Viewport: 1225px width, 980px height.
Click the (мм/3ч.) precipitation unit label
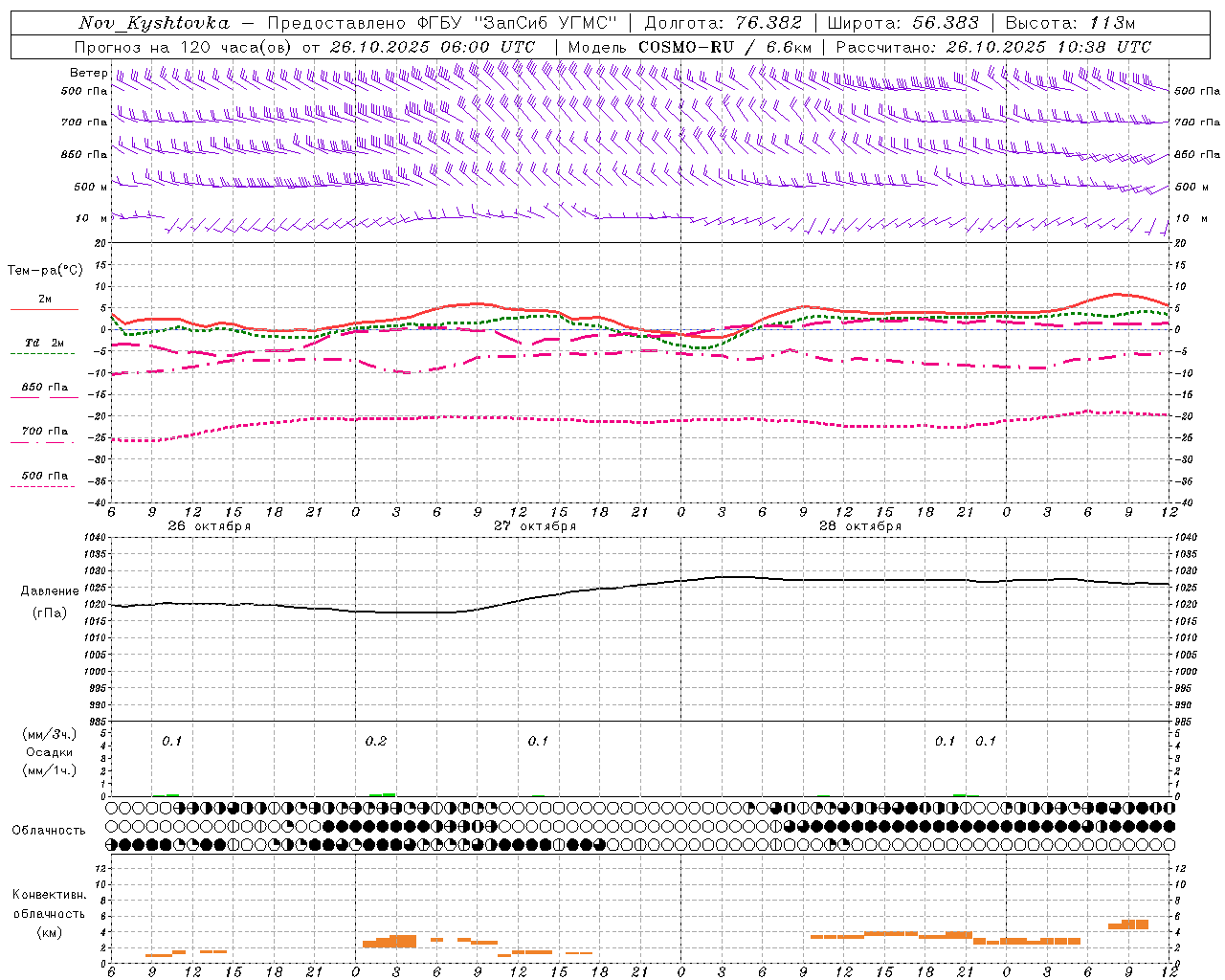pos(50,735)
